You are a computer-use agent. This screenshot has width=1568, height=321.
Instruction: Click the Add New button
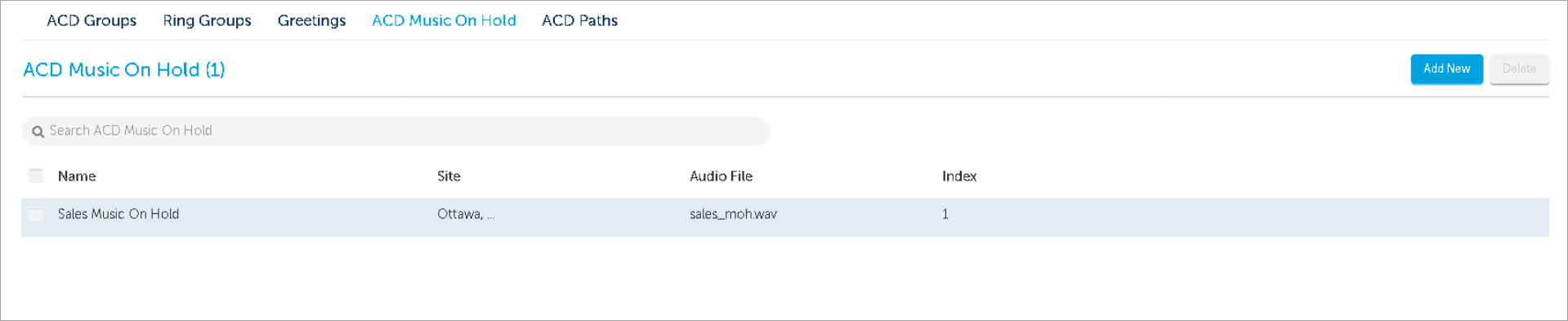tap(1446, 69)
